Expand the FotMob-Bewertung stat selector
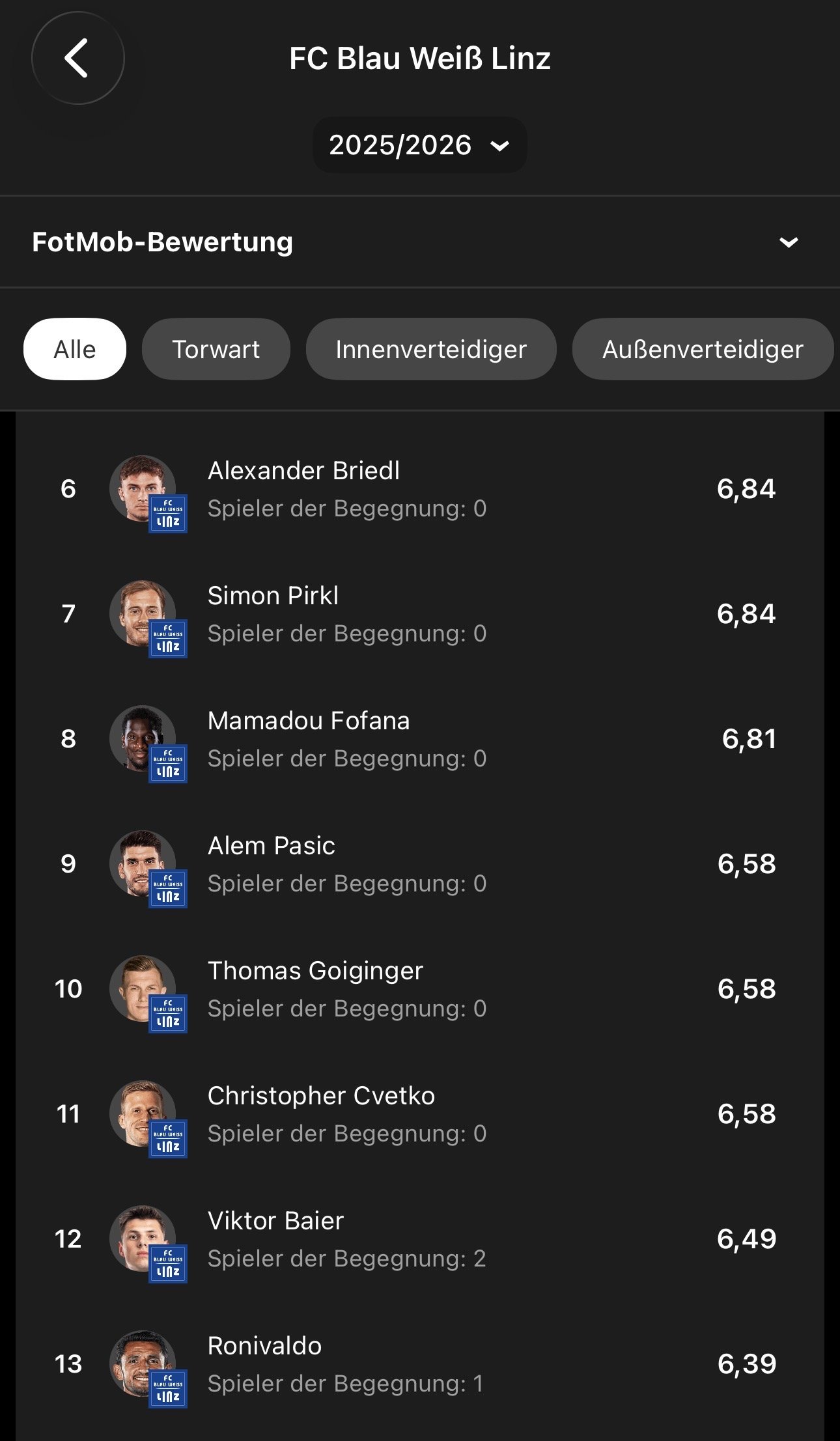The height and width of the screenshot is (1441, 840). [788, 242]
